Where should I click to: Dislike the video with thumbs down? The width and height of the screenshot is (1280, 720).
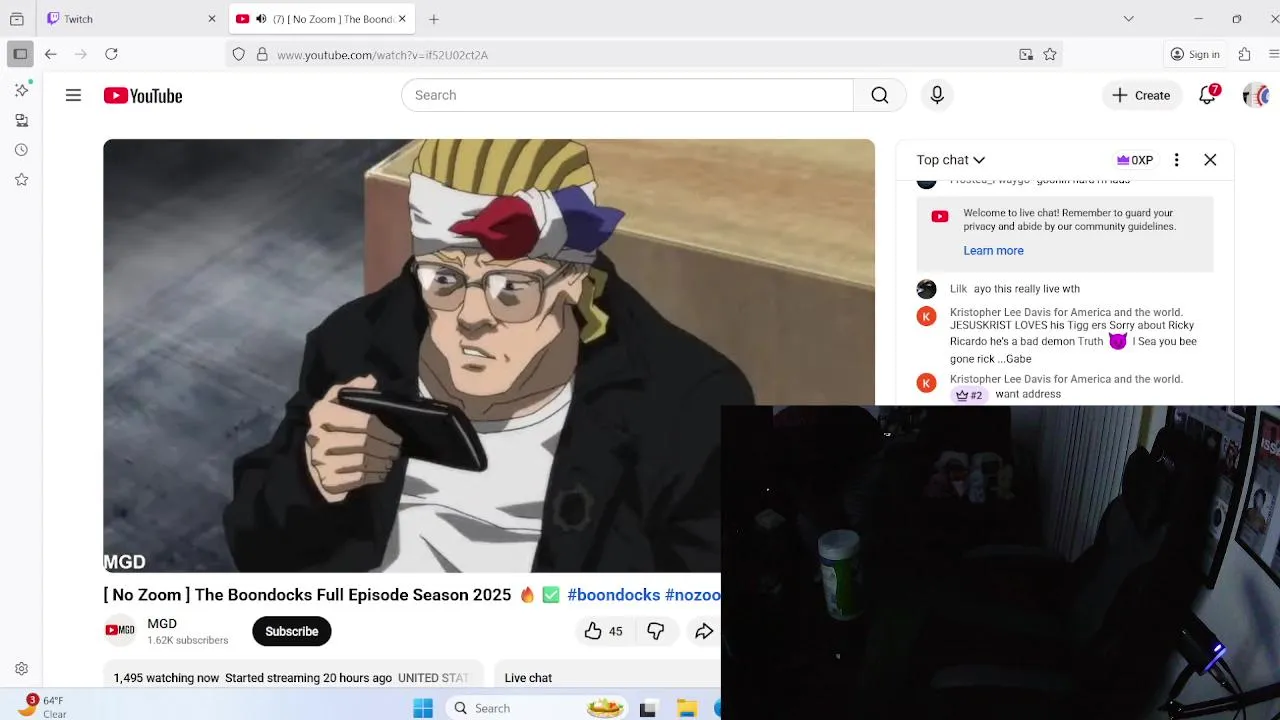coord(656,631)
